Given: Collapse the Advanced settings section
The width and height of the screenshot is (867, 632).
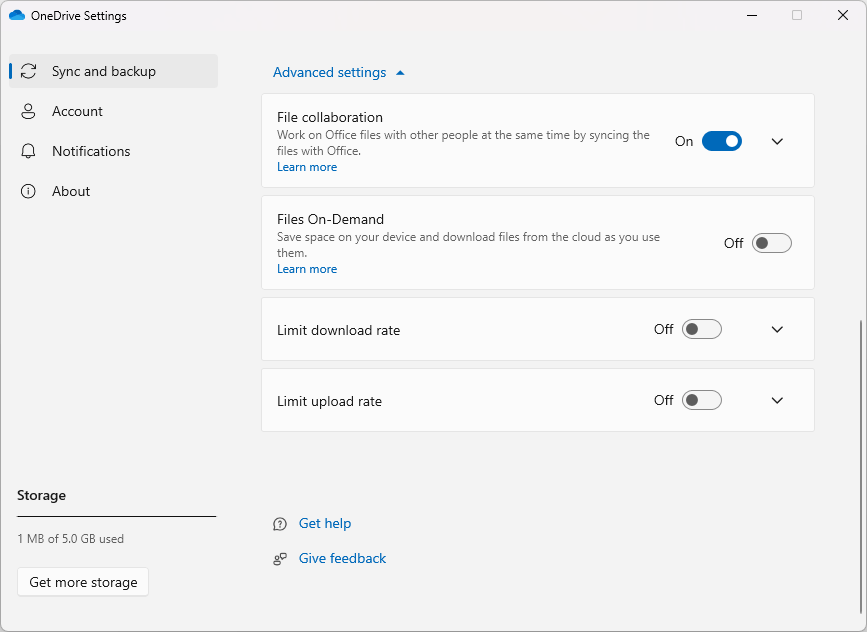Looking at the screenshot, I should pyautogui.click(x=339, y=72).
